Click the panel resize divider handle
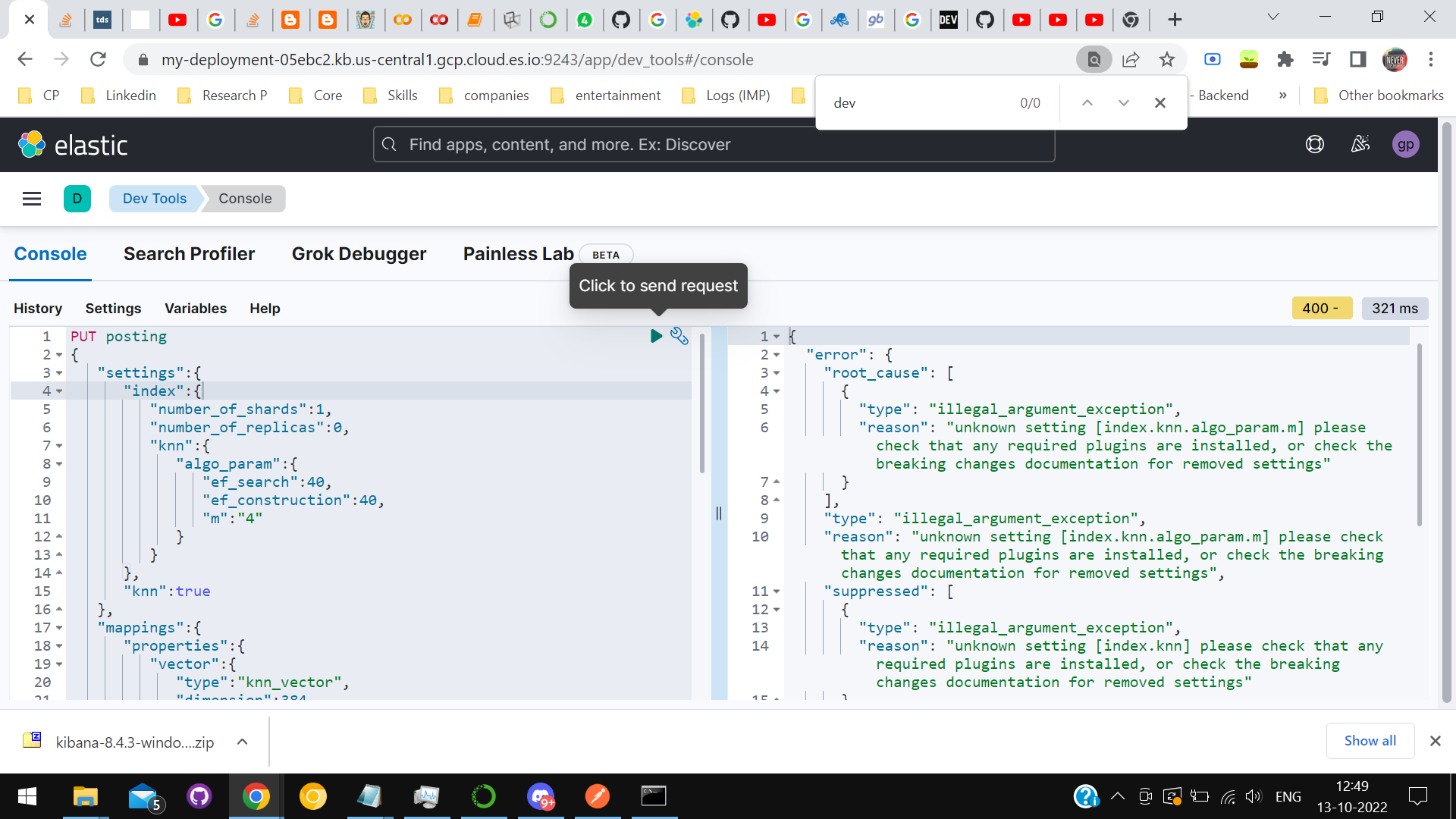Screen dimensions: 1456x819 click(x=719, y=513)
